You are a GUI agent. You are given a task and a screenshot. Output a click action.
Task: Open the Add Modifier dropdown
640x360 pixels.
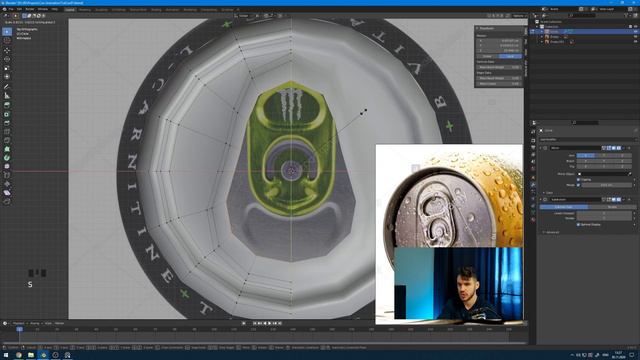click(x=587, y=140)
